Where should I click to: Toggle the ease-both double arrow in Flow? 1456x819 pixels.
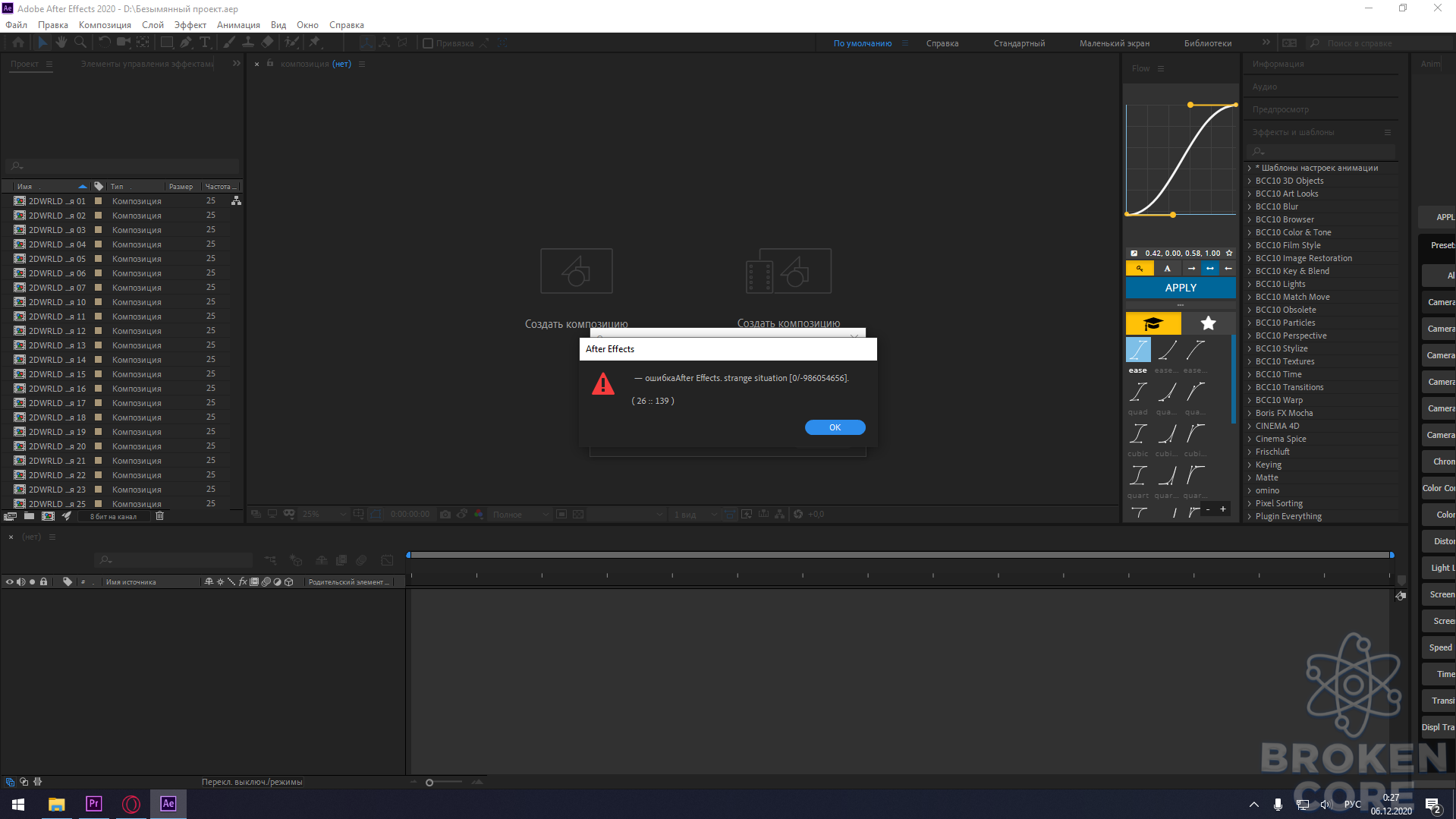(1210, 269)
